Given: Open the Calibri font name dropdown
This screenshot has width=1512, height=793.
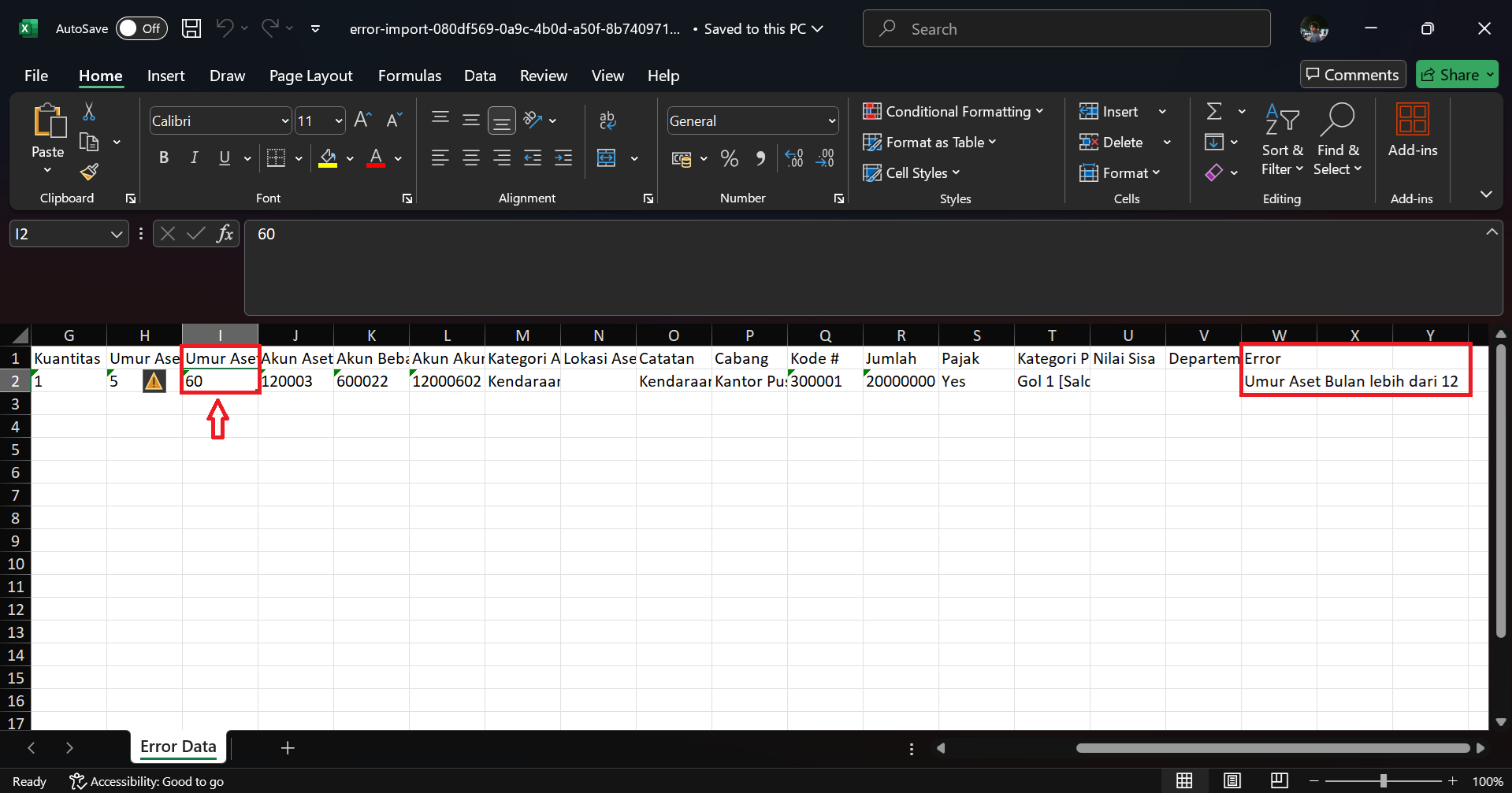Looking at the screenshot, I should (x=284, y=121).
